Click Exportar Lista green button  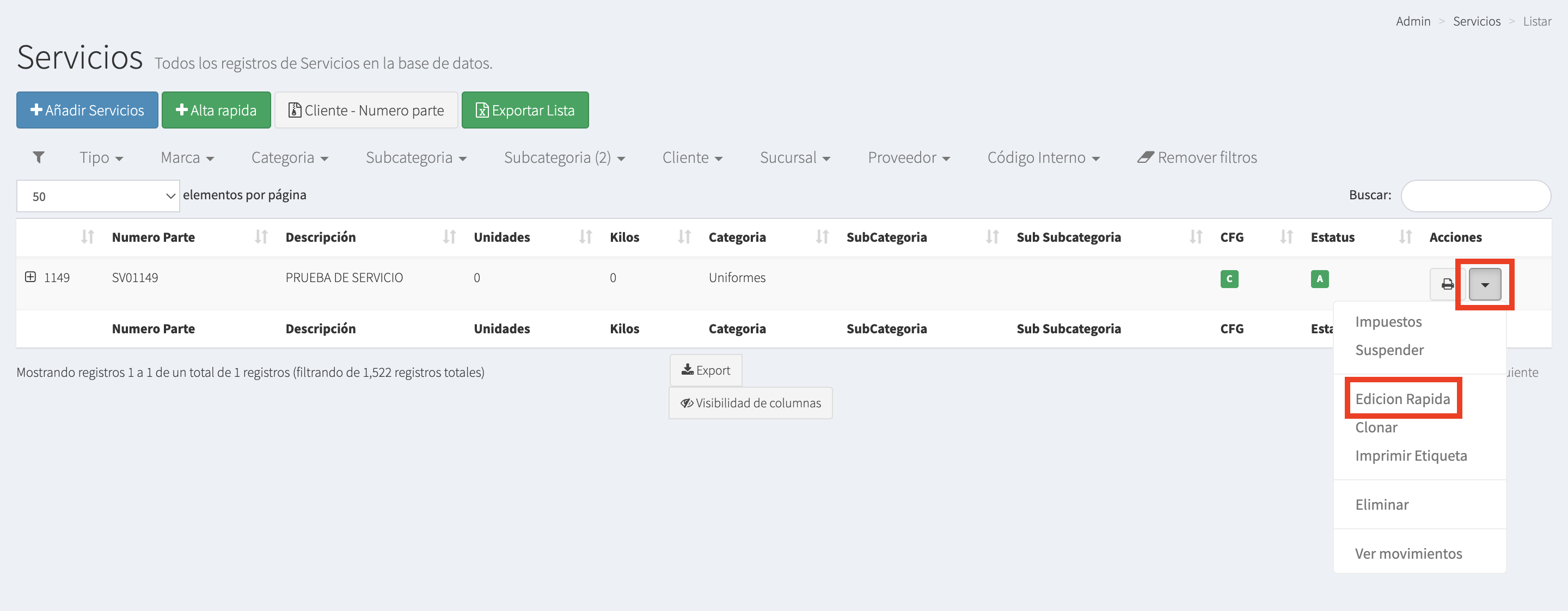(525, 110)
